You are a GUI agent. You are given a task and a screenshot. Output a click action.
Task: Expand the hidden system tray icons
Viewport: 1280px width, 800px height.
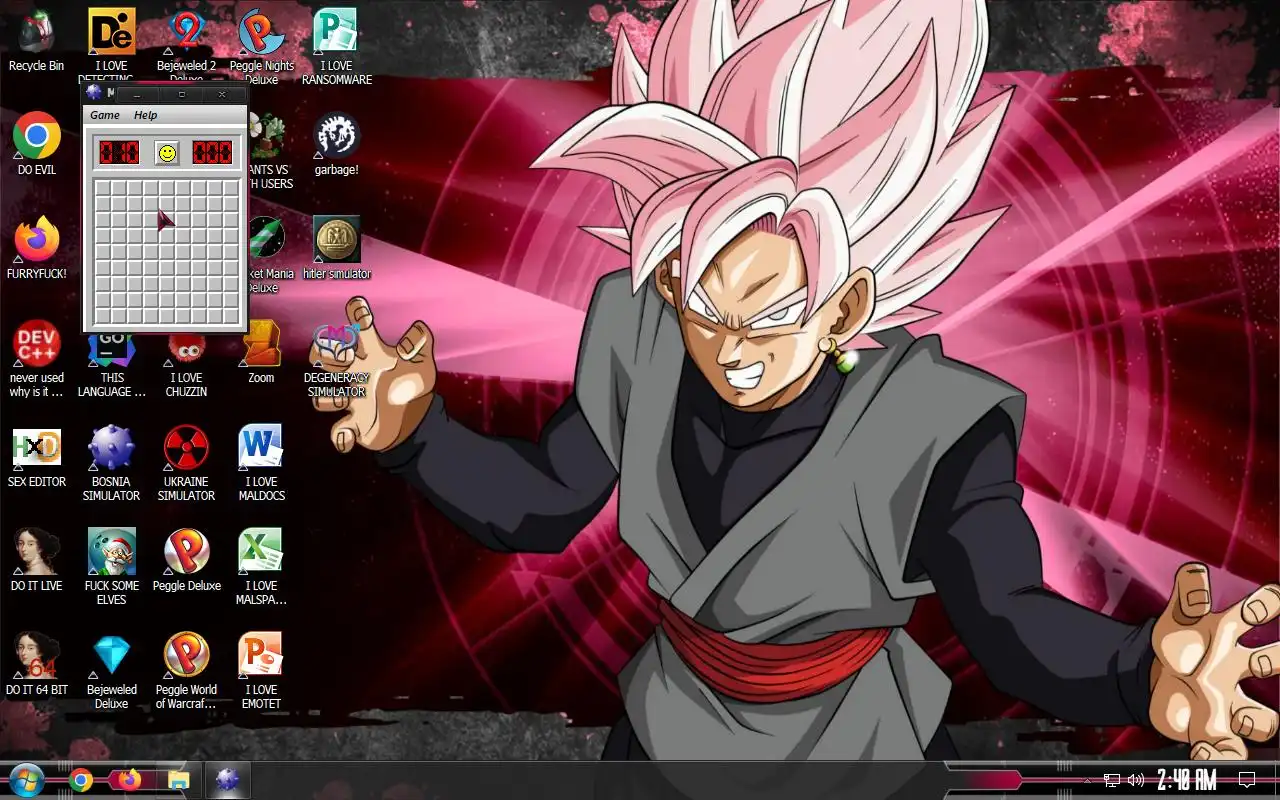(x=1087, y=780)
